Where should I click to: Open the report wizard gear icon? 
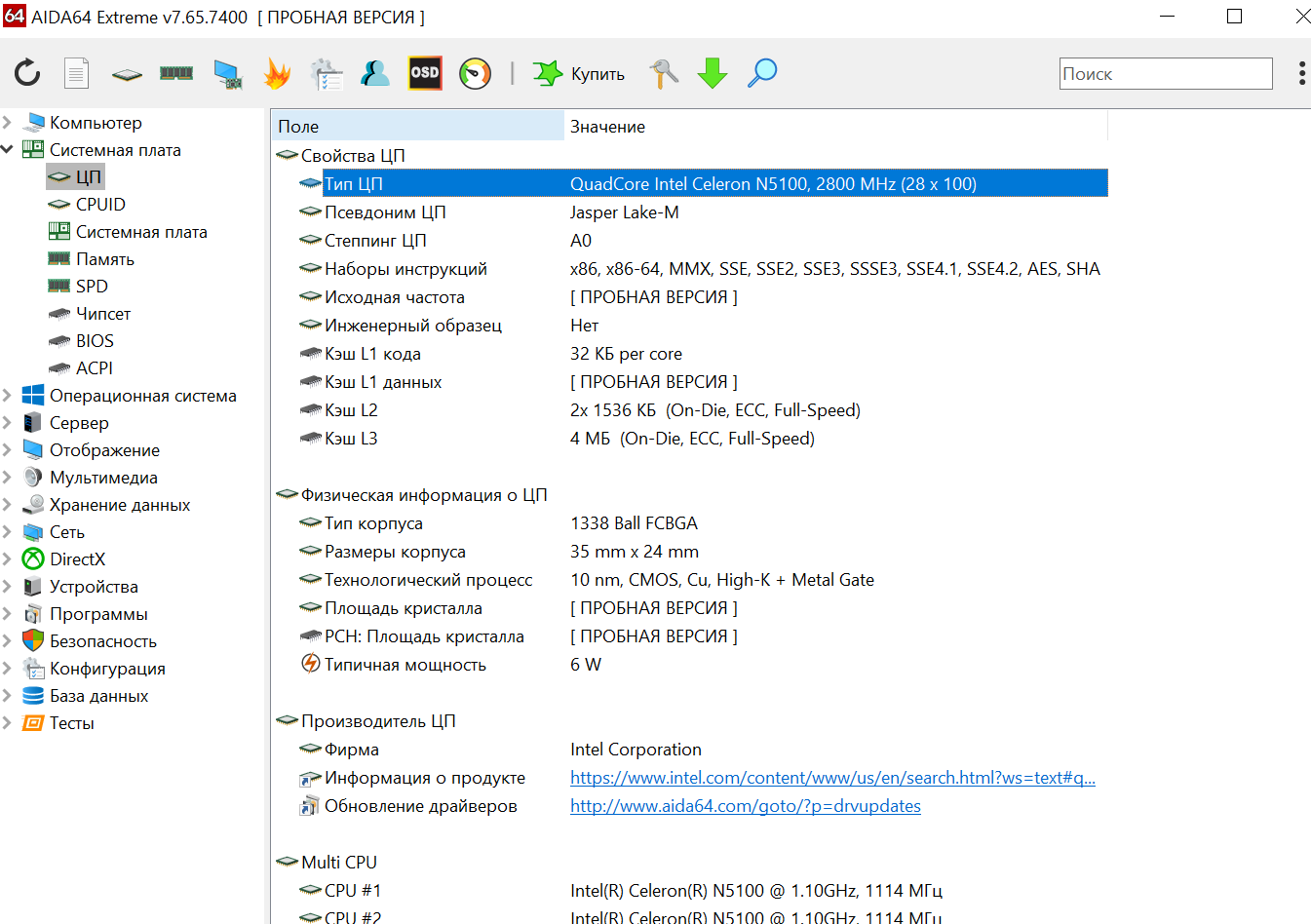[327, 74]
